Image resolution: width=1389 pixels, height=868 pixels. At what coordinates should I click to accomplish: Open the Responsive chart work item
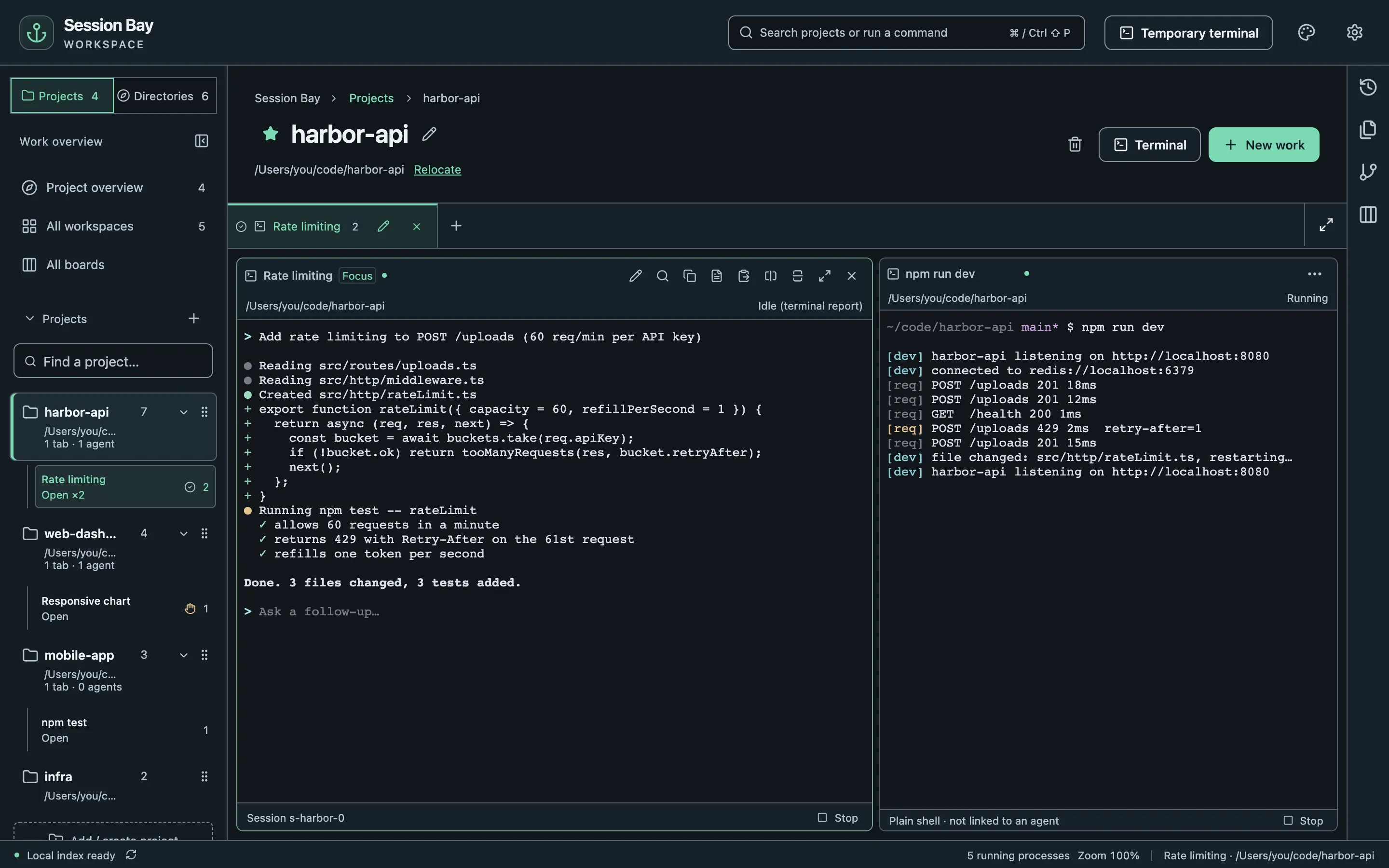click(124, 609)
